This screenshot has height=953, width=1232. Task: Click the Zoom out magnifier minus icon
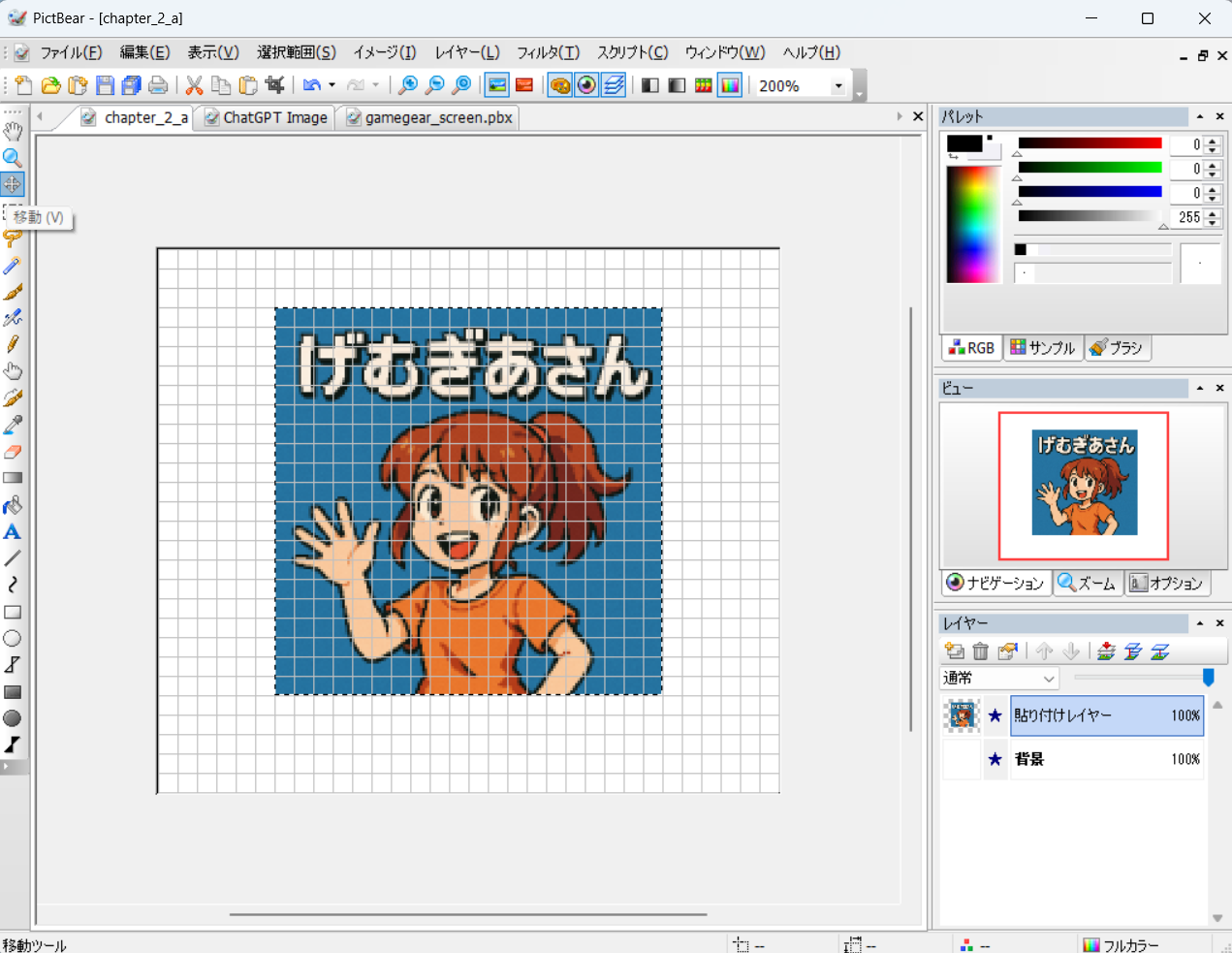(435, 85)
